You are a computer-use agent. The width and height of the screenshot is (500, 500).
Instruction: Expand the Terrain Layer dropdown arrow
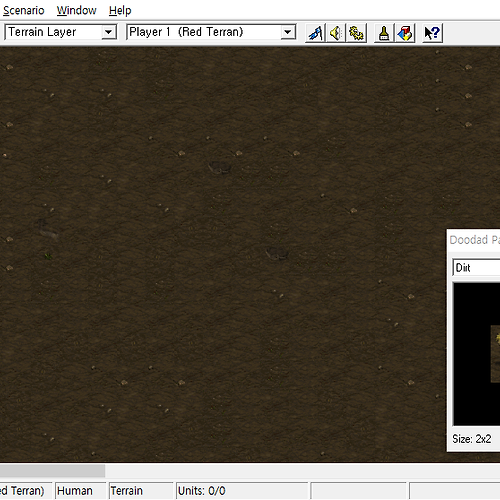[108, 32]
